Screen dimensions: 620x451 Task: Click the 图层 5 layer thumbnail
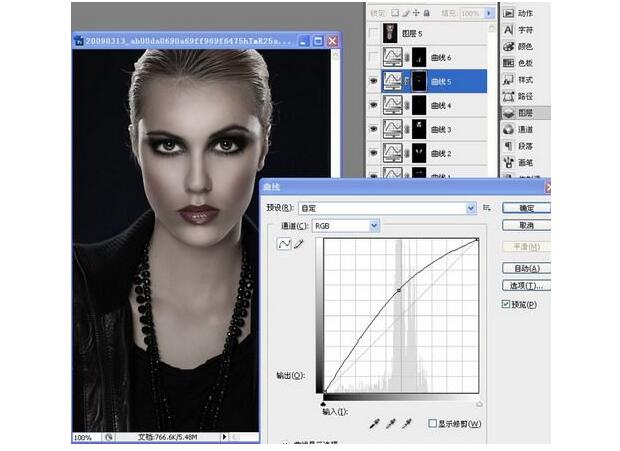coord(390,33)
